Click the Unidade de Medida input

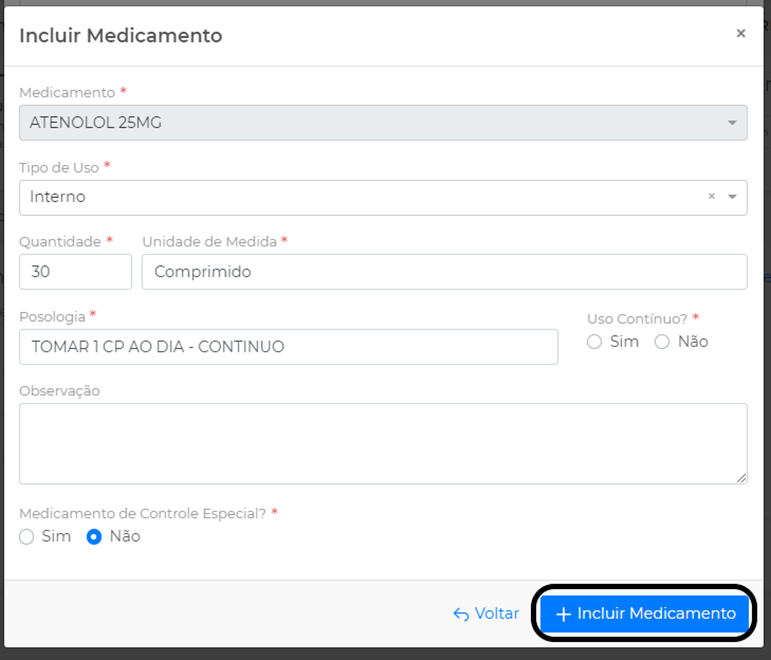coord(444,272)
